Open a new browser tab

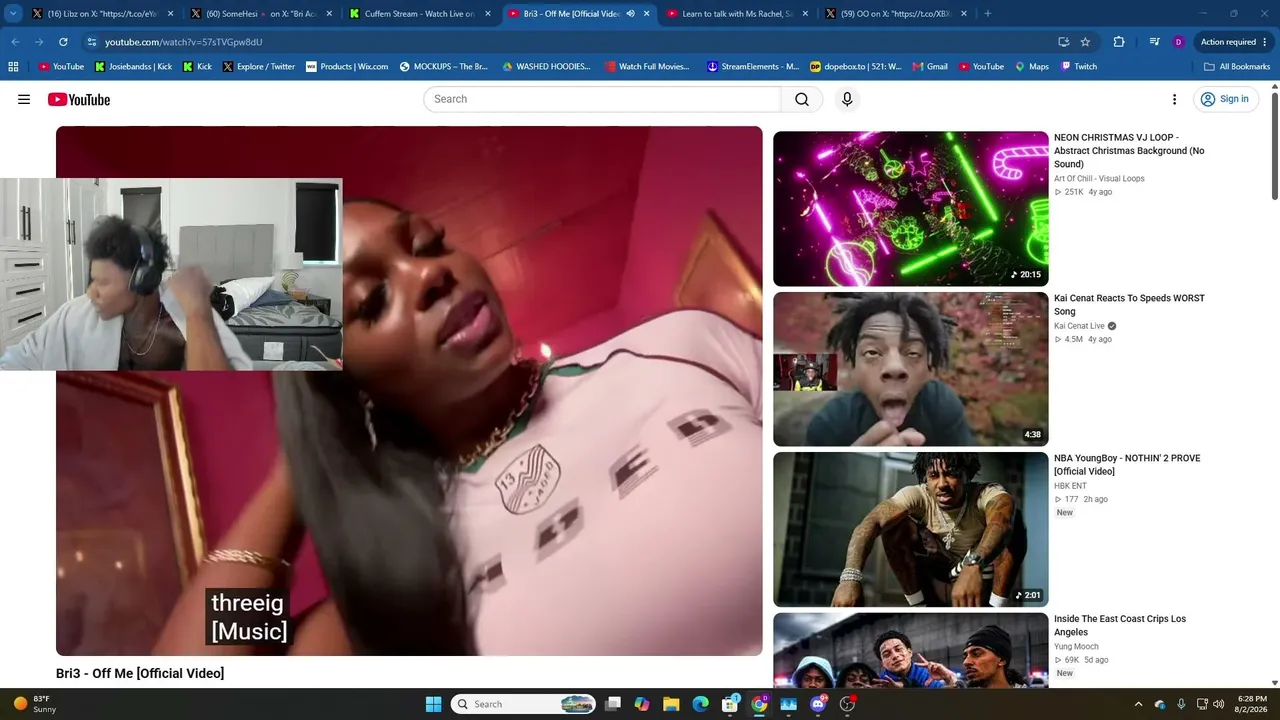[987, 14]
